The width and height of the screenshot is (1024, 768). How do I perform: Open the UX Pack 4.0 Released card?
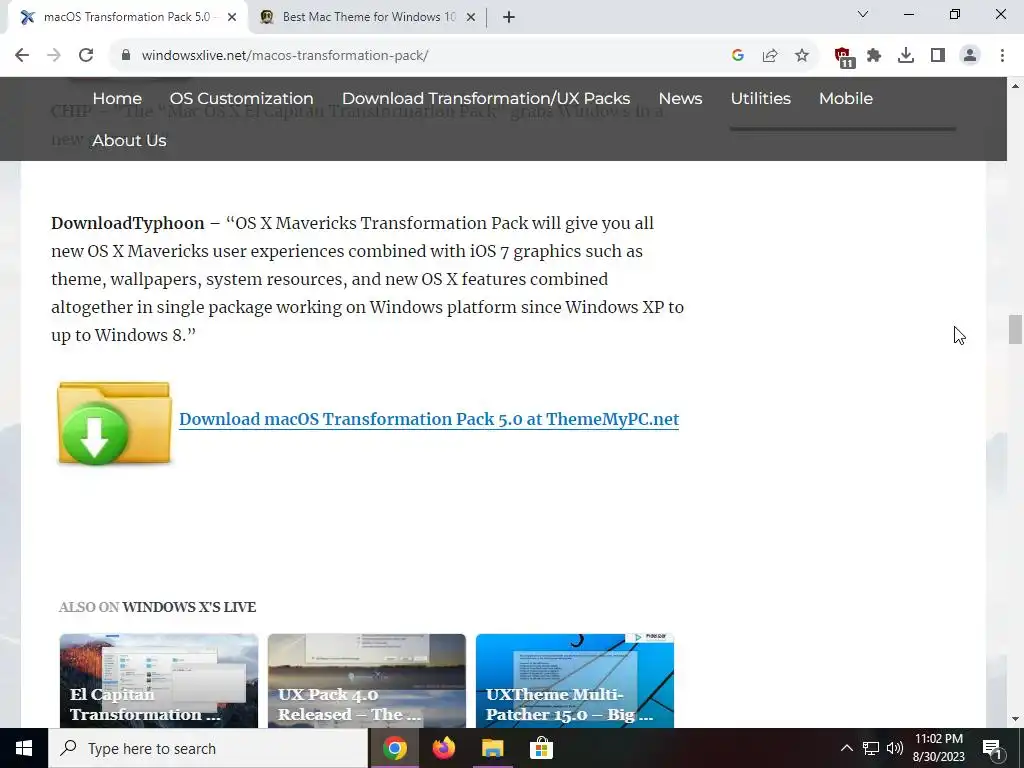[366, 680]
